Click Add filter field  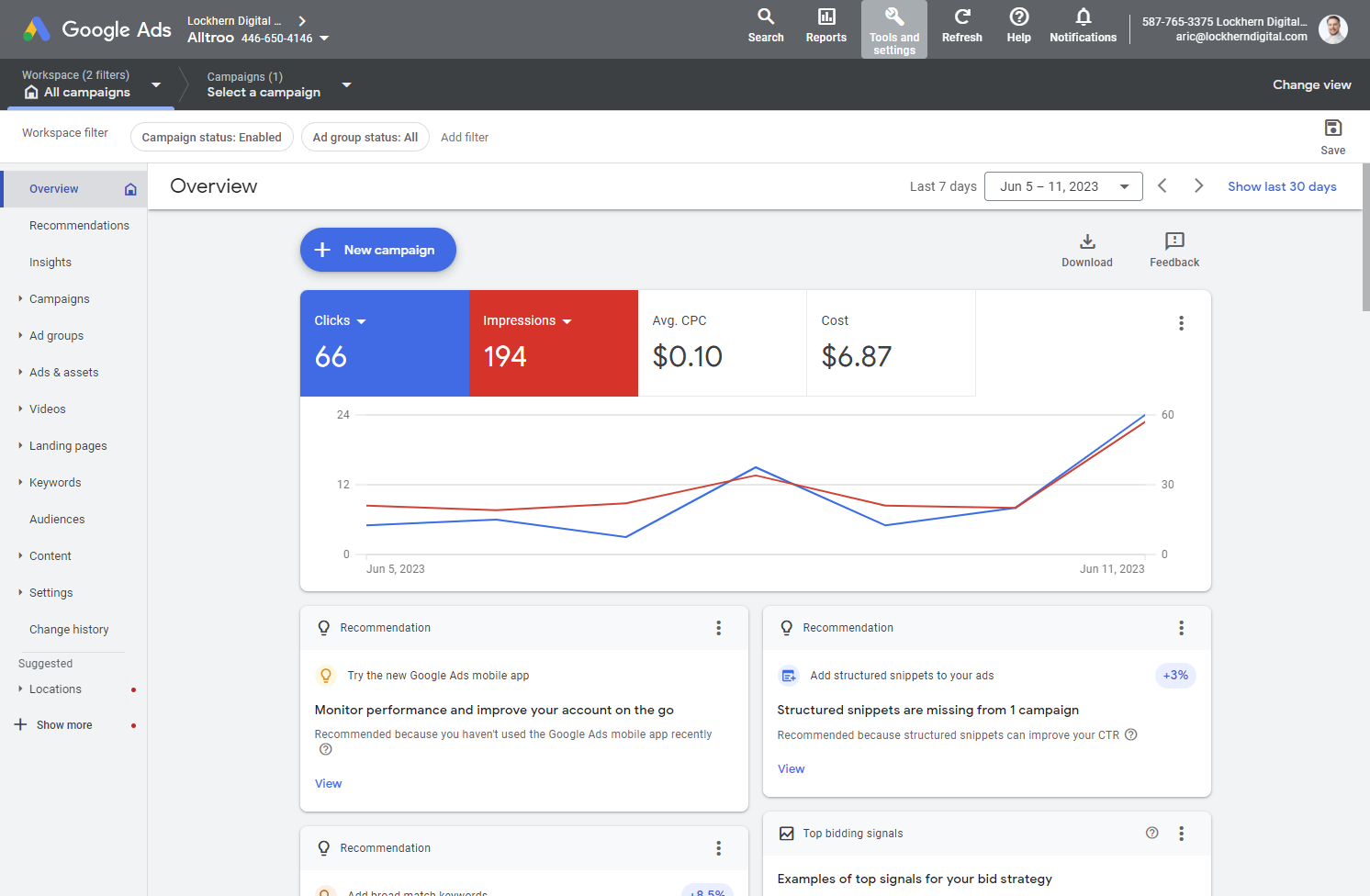(x=465, y=137)
